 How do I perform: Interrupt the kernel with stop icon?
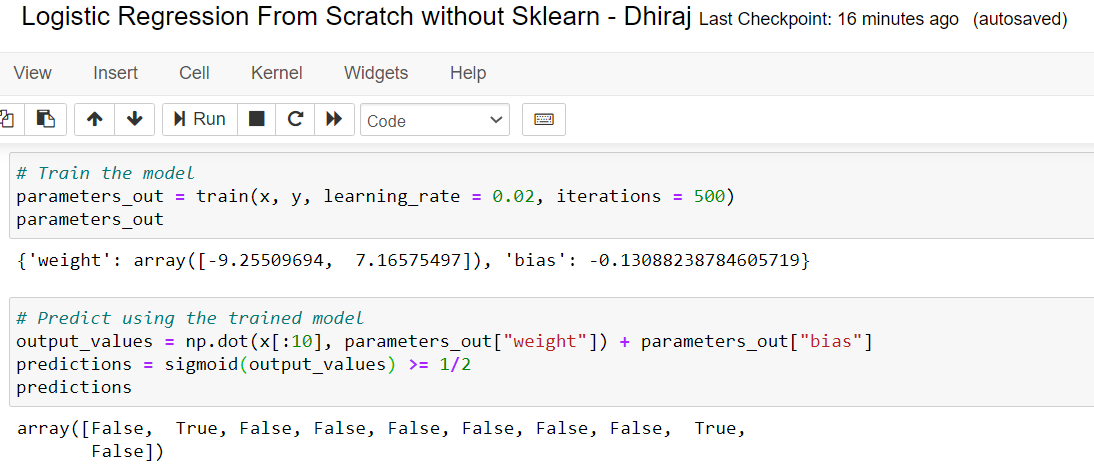(x=257, y=119)
